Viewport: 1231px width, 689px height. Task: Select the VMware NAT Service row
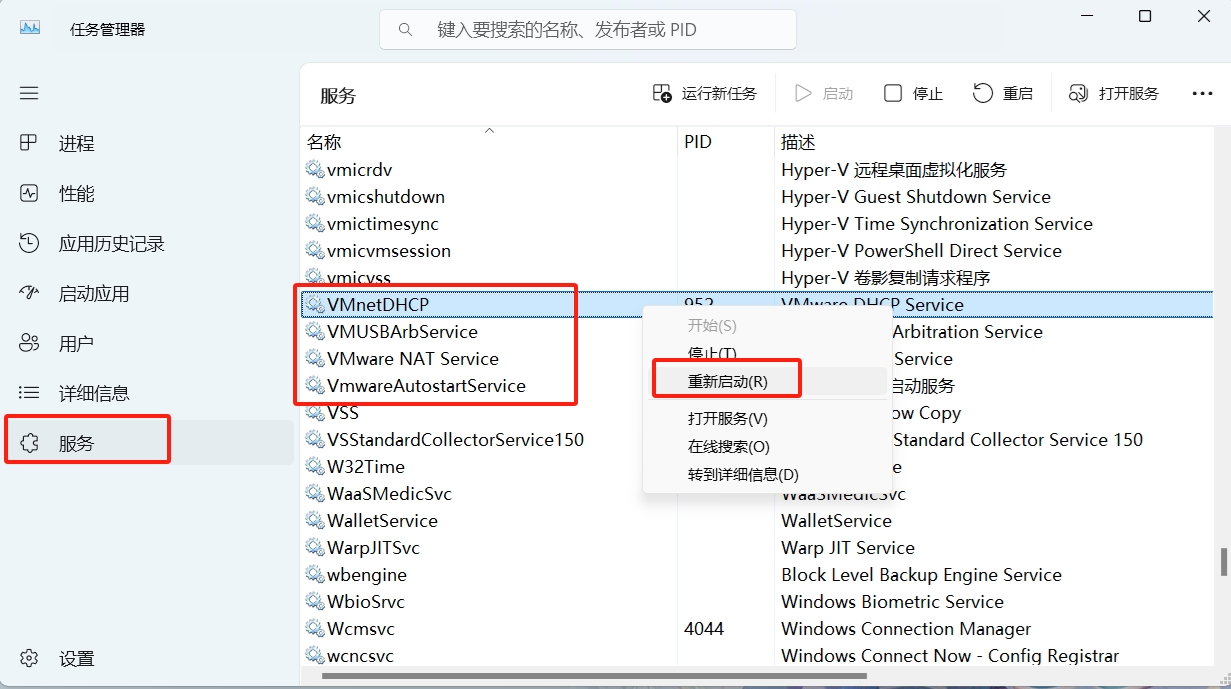(756, 358)
